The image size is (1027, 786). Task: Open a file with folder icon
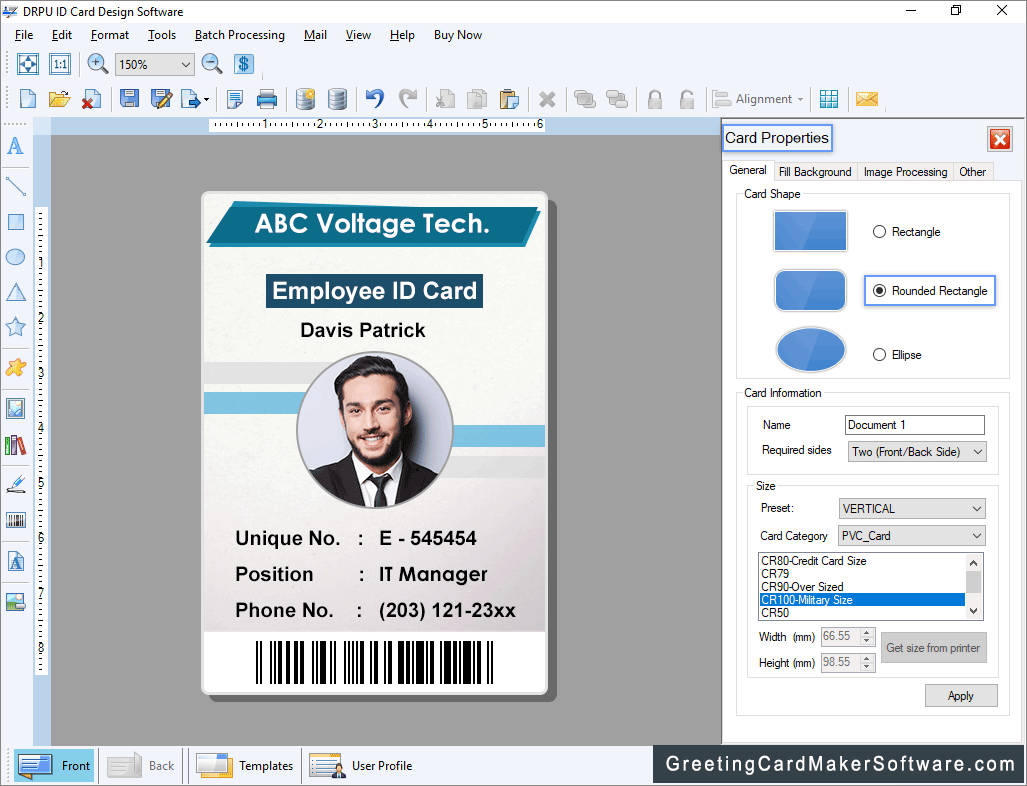pyautogui.click(x=59, y=99)
